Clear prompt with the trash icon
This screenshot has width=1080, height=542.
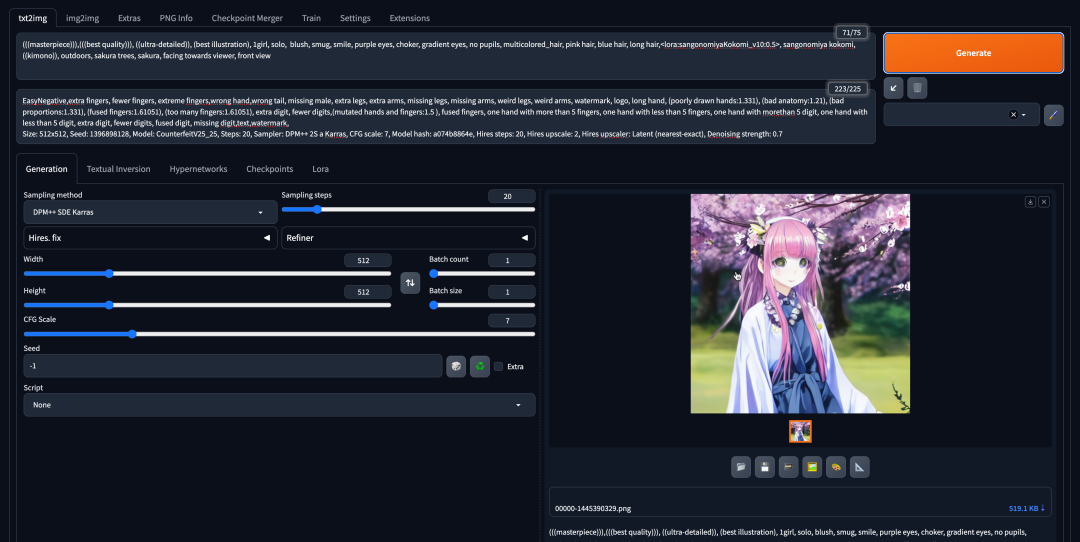(917, 88)
